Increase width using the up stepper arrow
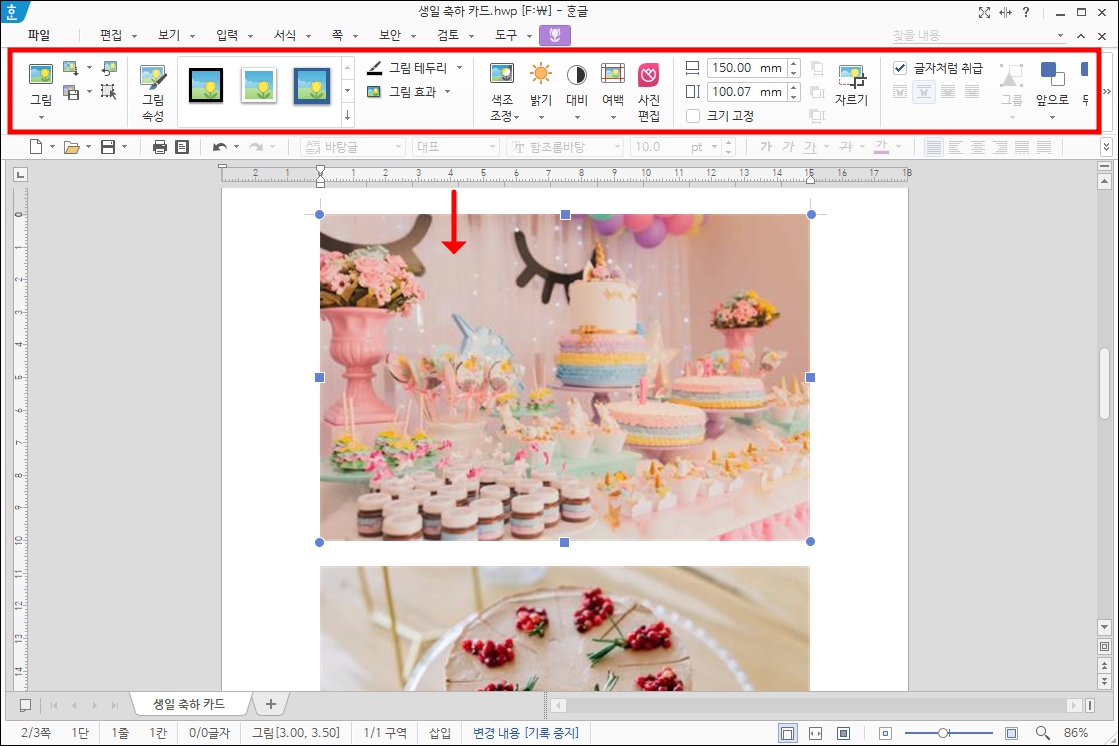 point(794,64)
